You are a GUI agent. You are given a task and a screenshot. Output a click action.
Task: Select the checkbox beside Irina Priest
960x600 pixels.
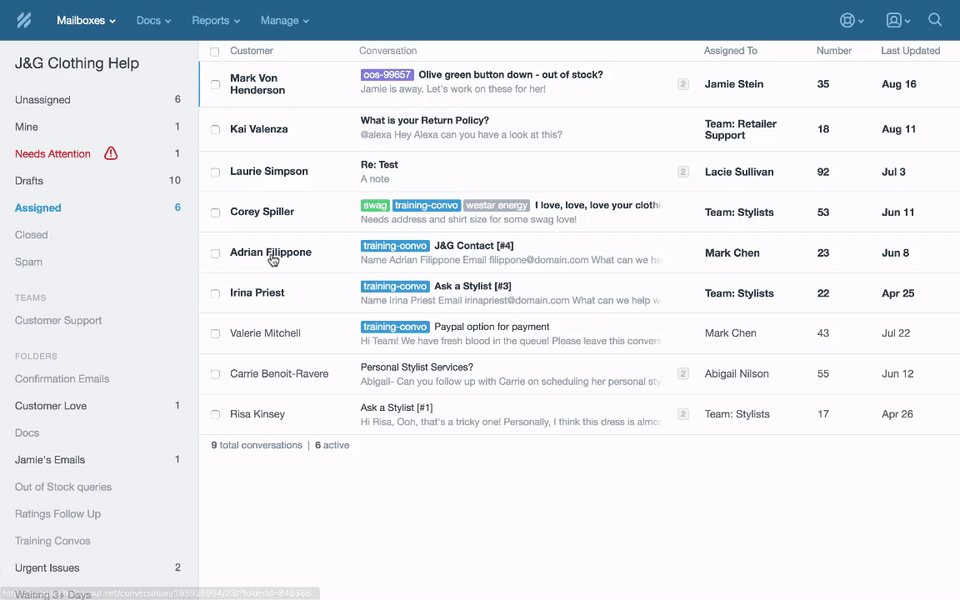(x=215, y=294)
